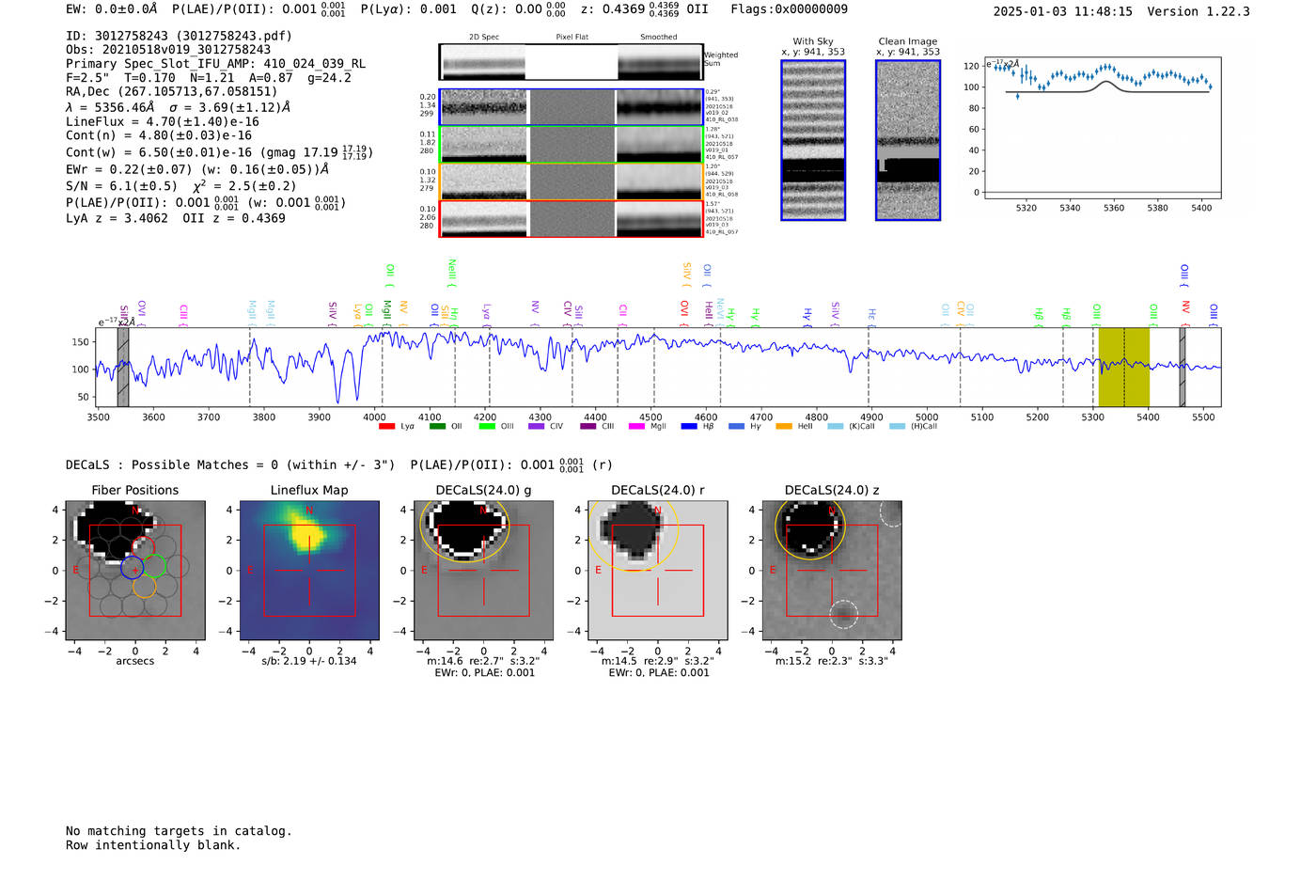
Task: Click 'Row intentionally blank.' text
Action: pyautogui.click(x=153, y=845)
